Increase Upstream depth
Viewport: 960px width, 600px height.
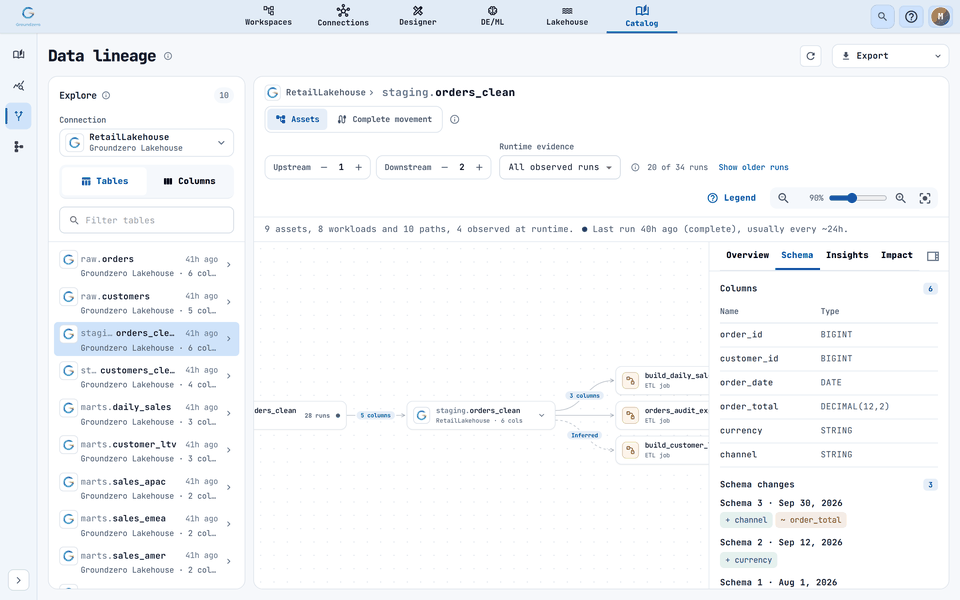coord(359,167)
